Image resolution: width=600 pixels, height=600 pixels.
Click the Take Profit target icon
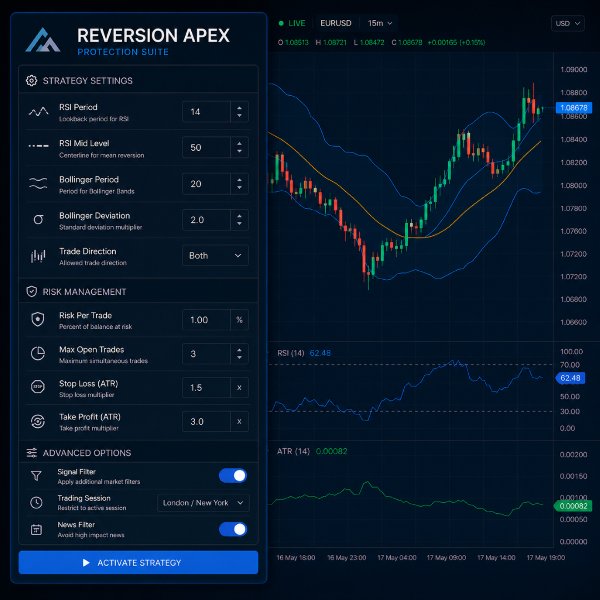tap(38, 421)
